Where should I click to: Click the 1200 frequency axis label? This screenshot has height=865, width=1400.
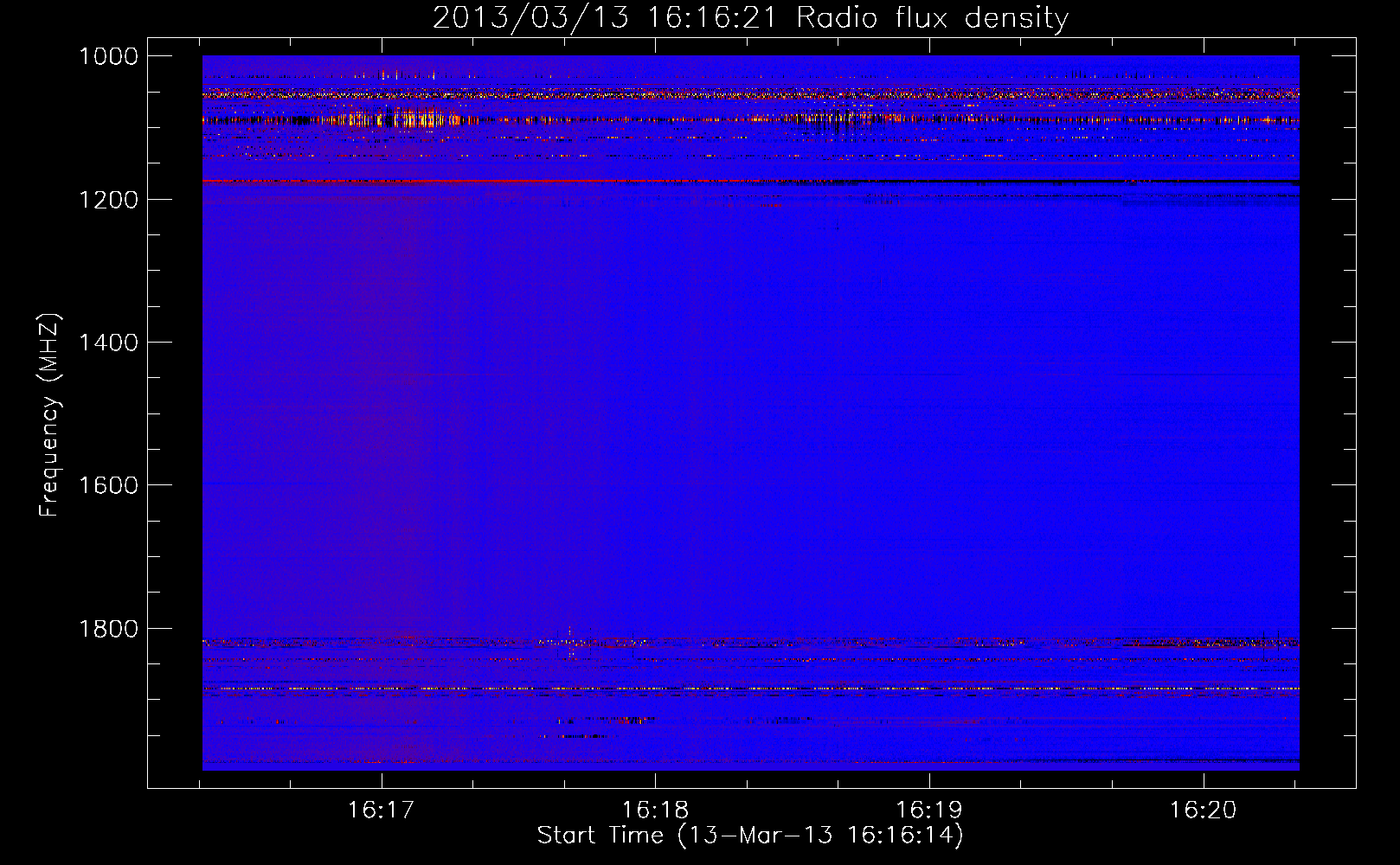108,200
